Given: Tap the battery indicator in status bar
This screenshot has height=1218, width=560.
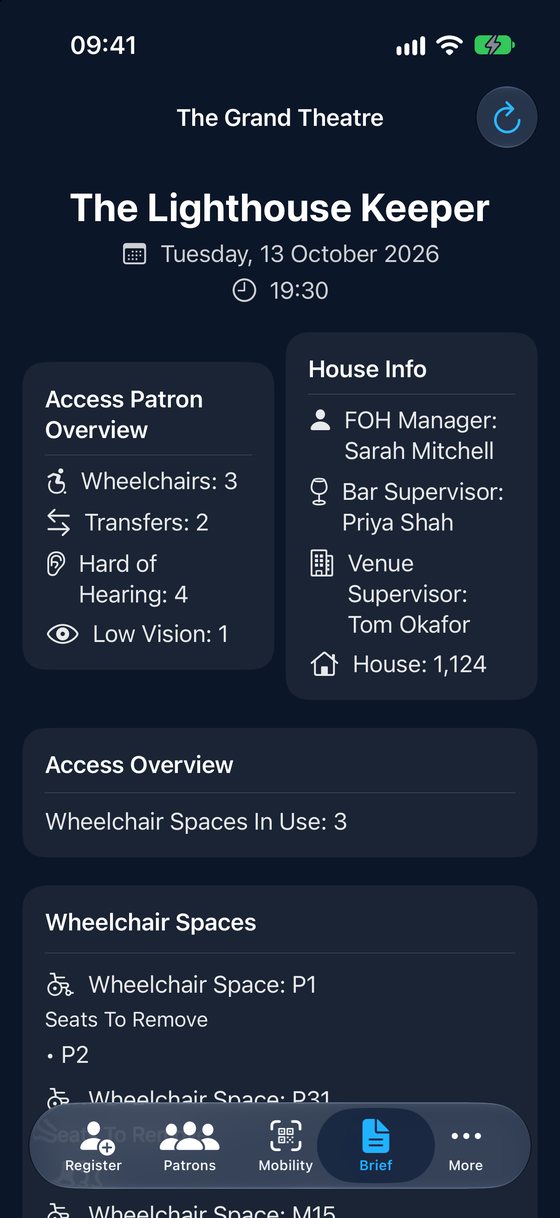Looking at the screenshot, I should [494, 45].
